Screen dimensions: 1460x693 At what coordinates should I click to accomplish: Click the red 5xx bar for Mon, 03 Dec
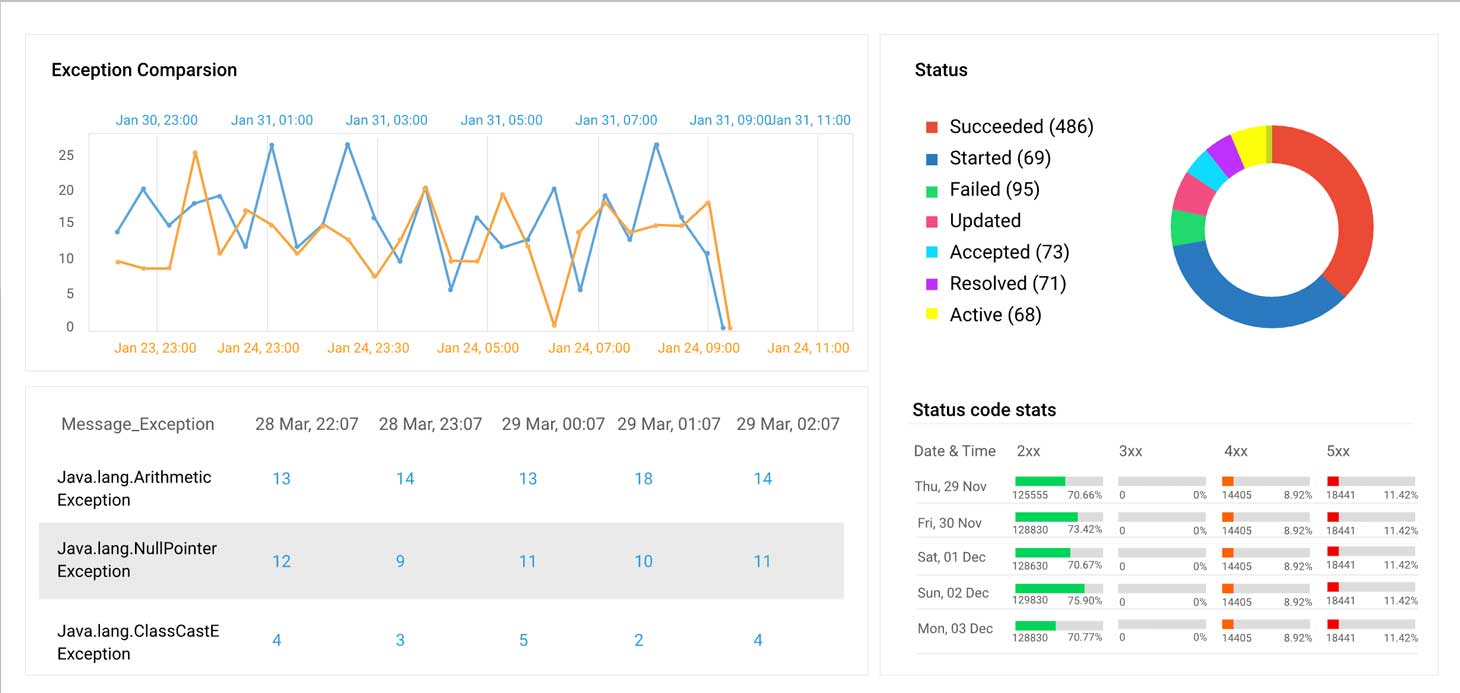pos(1333,622)
